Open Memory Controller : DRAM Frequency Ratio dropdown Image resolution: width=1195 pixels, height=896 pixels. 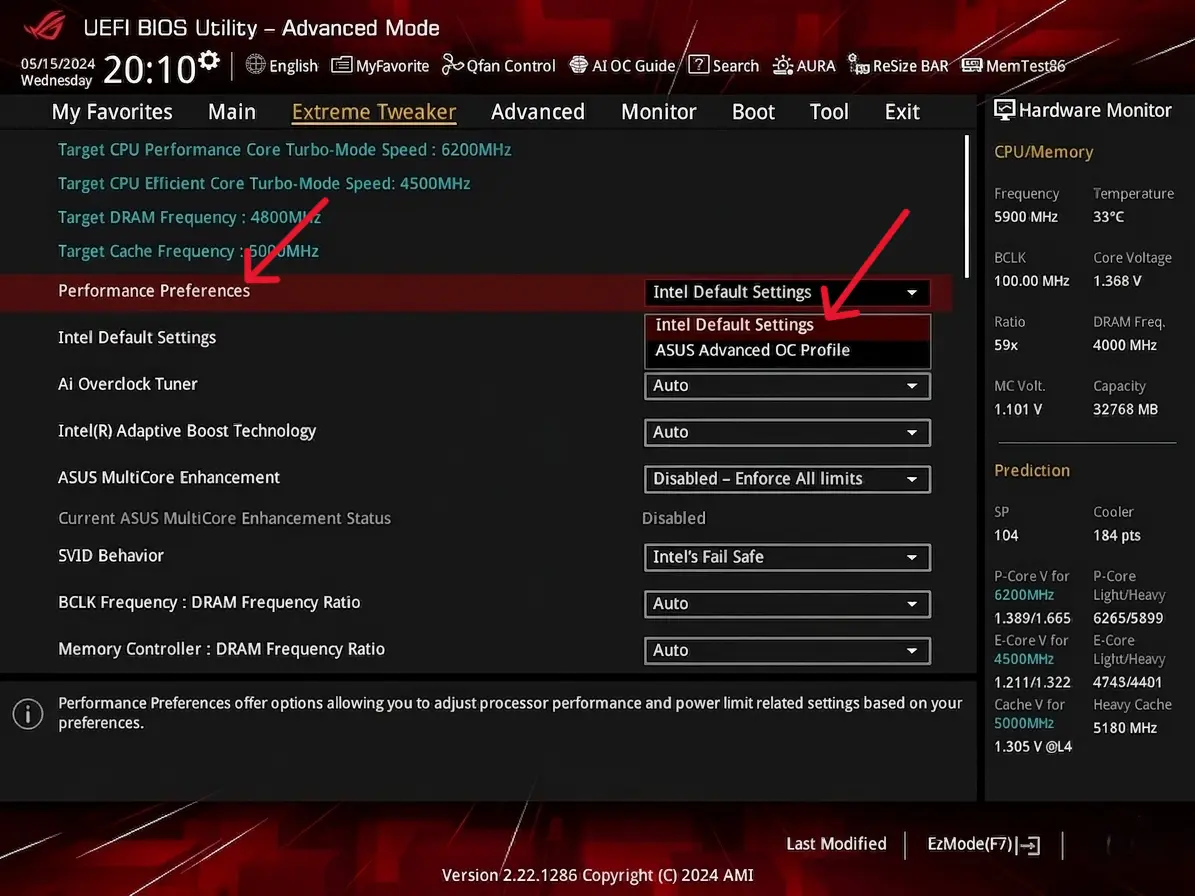787,651
